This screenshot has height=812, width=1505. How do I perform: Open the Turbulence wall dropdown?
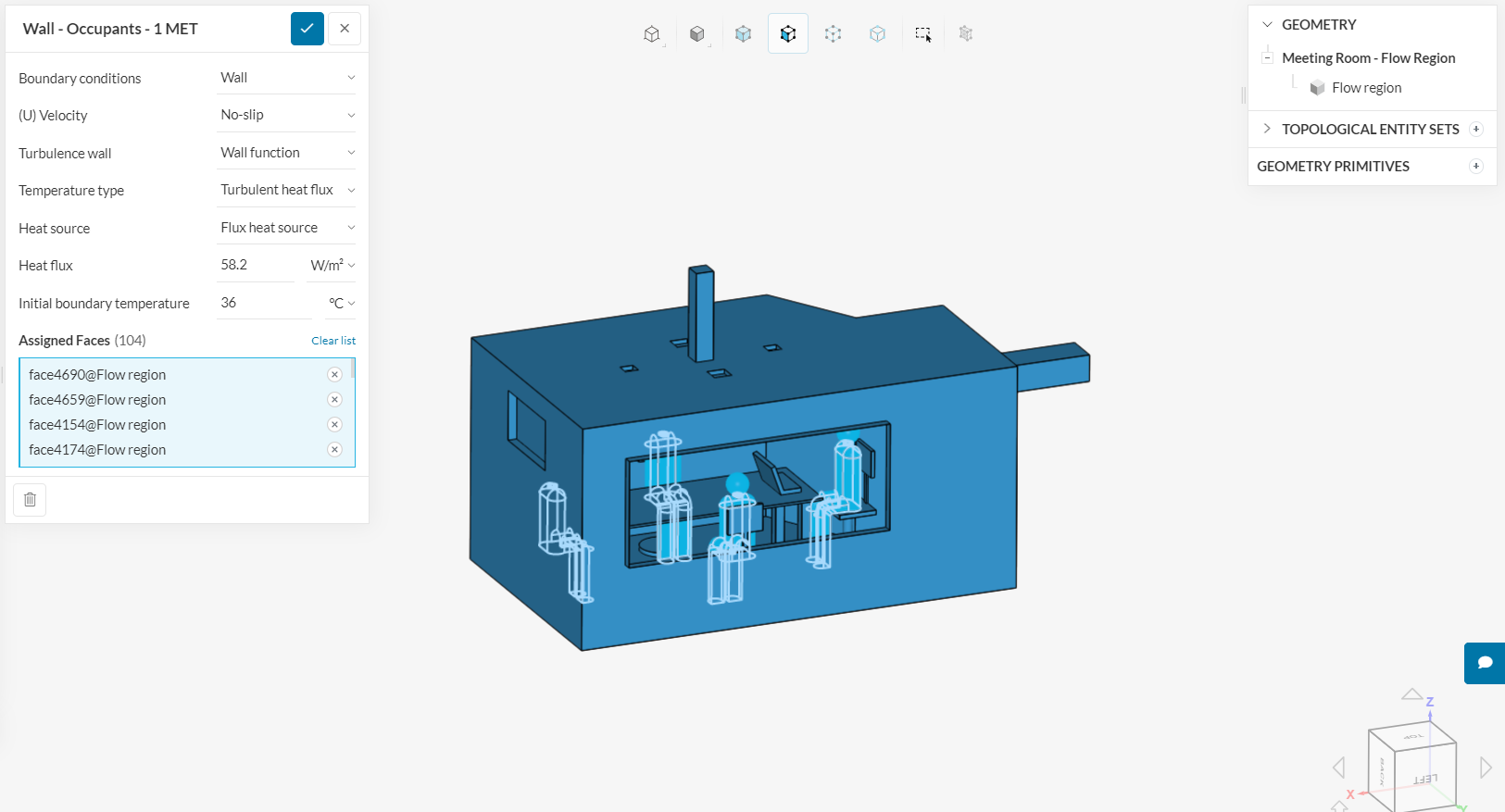coord(286,153)
